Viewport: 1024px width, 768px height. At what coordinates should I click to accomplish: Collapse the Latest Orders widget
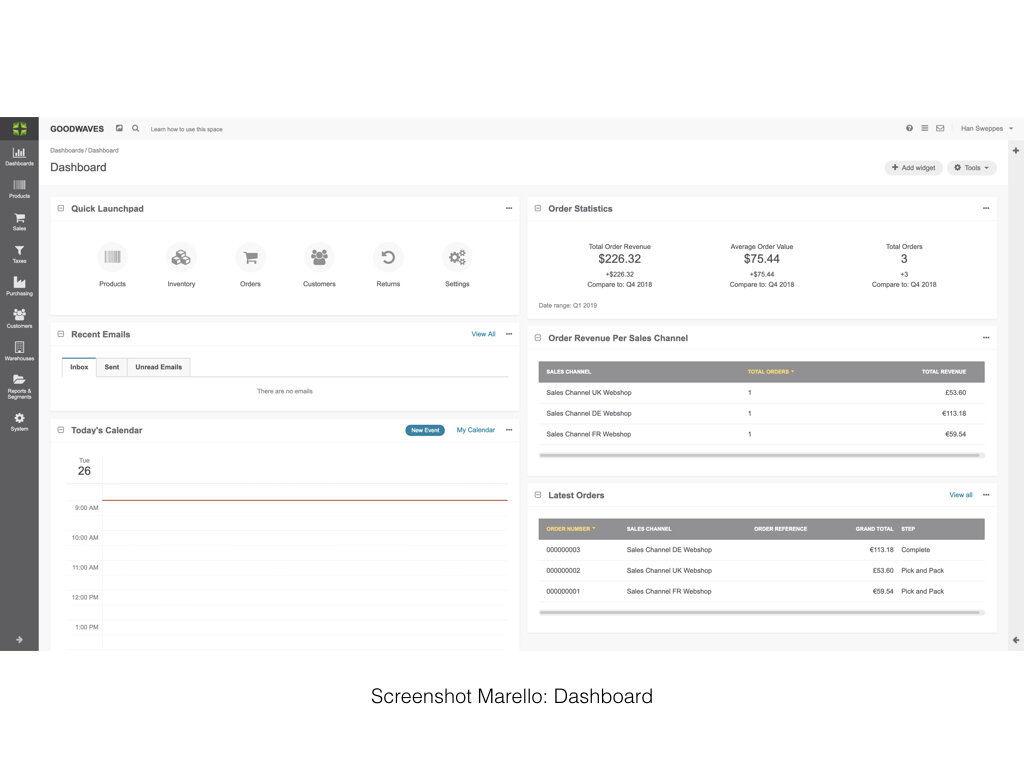pyautogui.click(x=538, y=495)
